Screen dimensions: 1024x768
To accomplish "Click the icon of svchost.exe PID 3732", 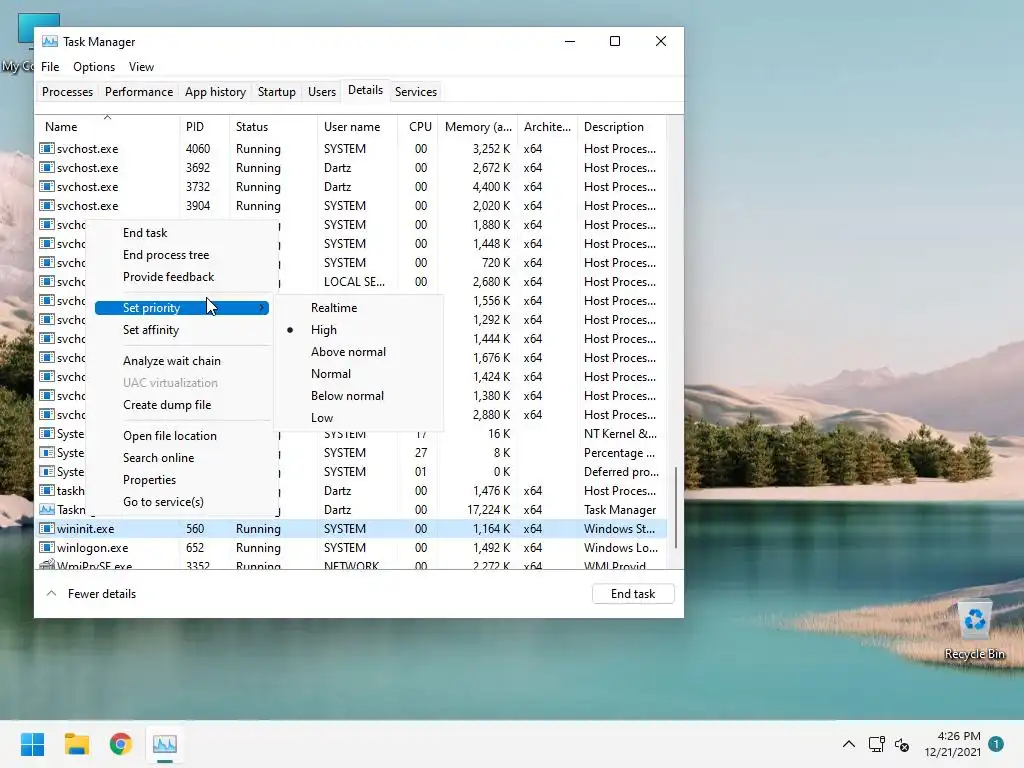I will [x=46, y=186].
